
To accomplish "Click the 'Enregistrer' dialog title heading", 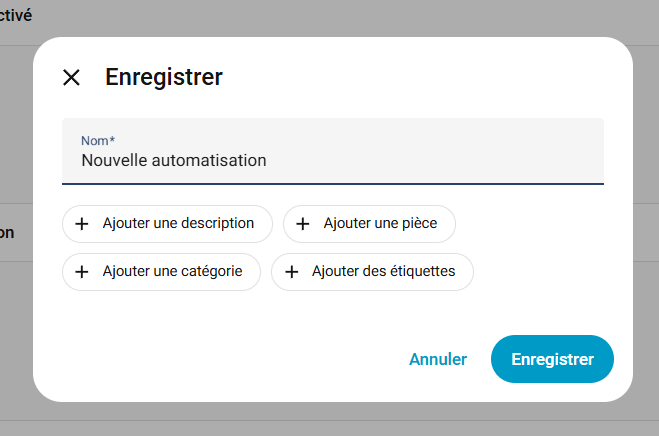I will pyautogui.click(x=164, y=77).
